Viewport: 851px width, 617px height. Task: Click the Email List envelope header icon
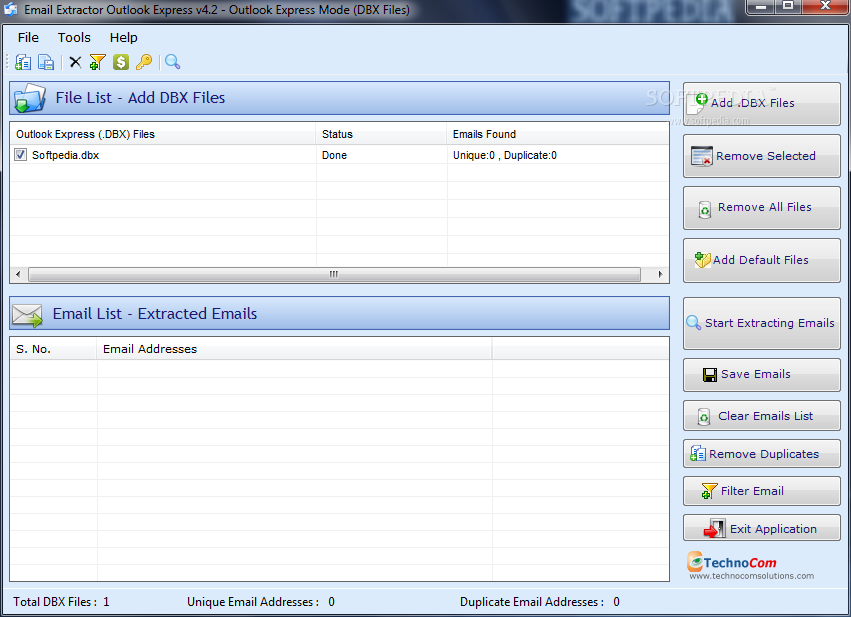pyautogui.click(x=27, y=315)
